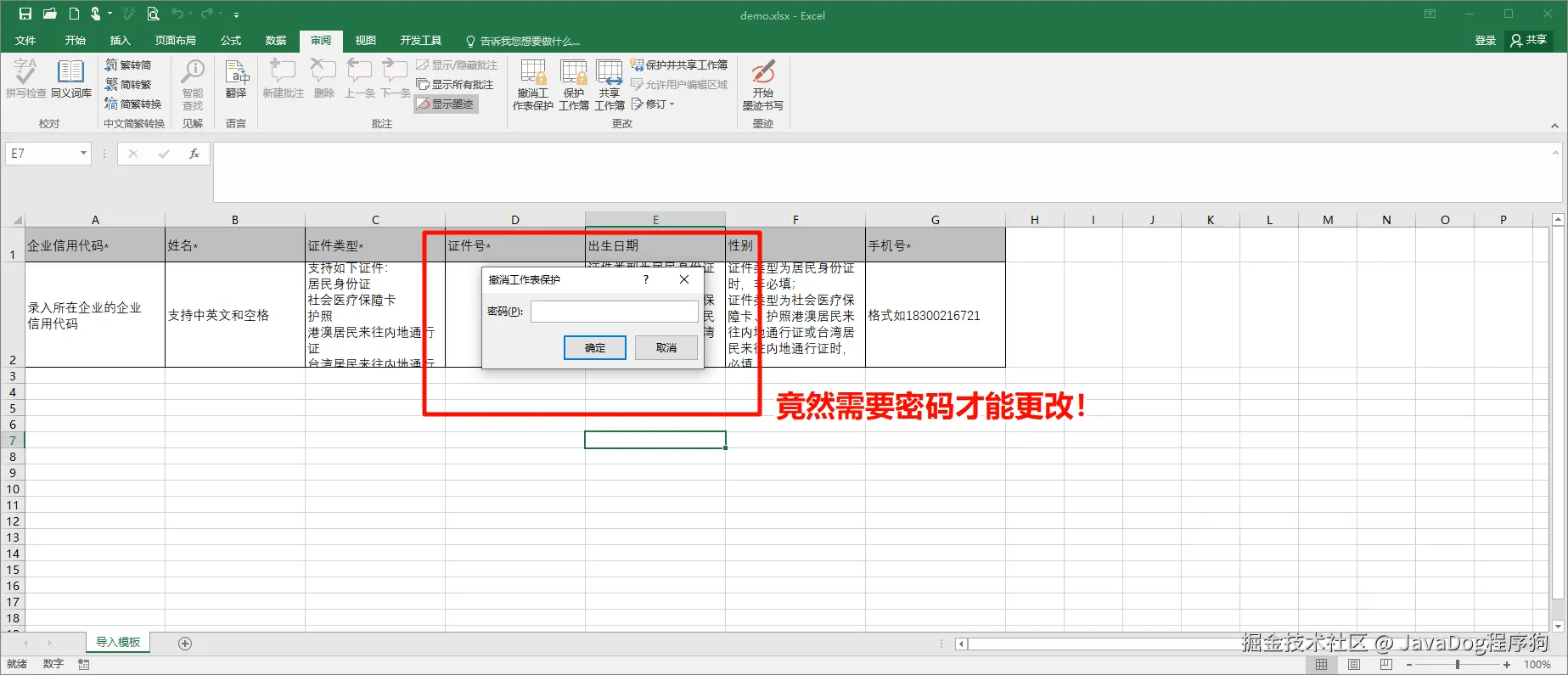This screenshot has width=1568, height=675.
Task: Adjust the zoom slider handle
Action: [1458, 665]
